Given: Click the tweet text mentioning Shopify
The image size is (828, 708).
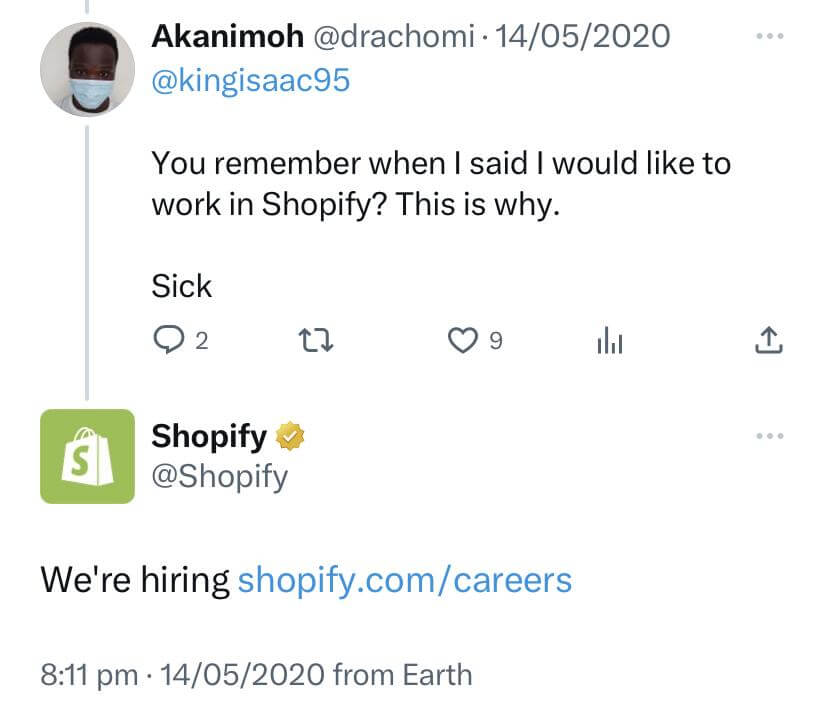Looking at the screenshot, I should click(x=440, y=183).
